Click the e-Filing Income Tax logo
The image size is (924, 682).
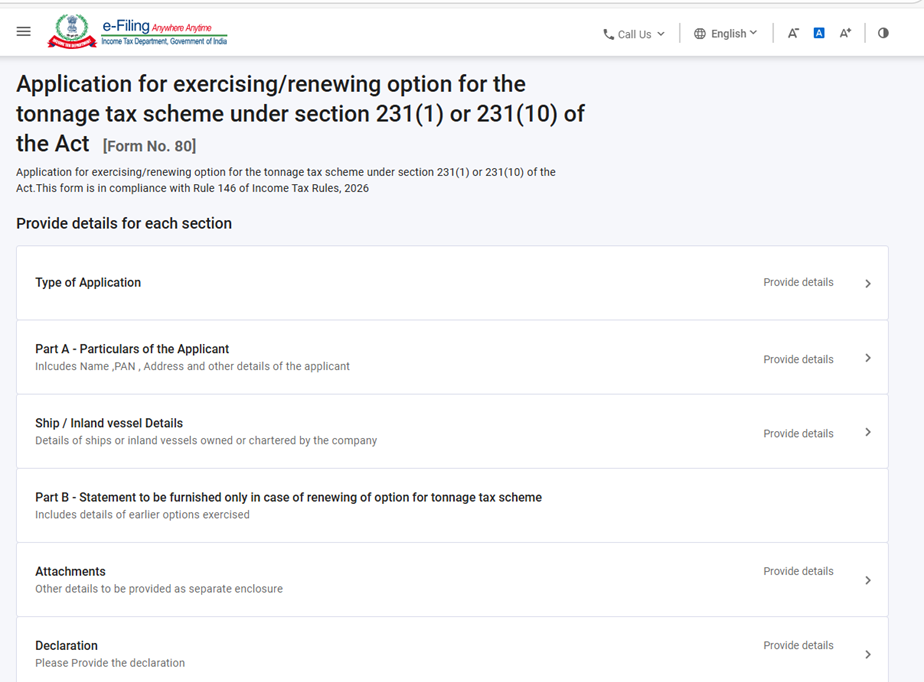(138, 32)
